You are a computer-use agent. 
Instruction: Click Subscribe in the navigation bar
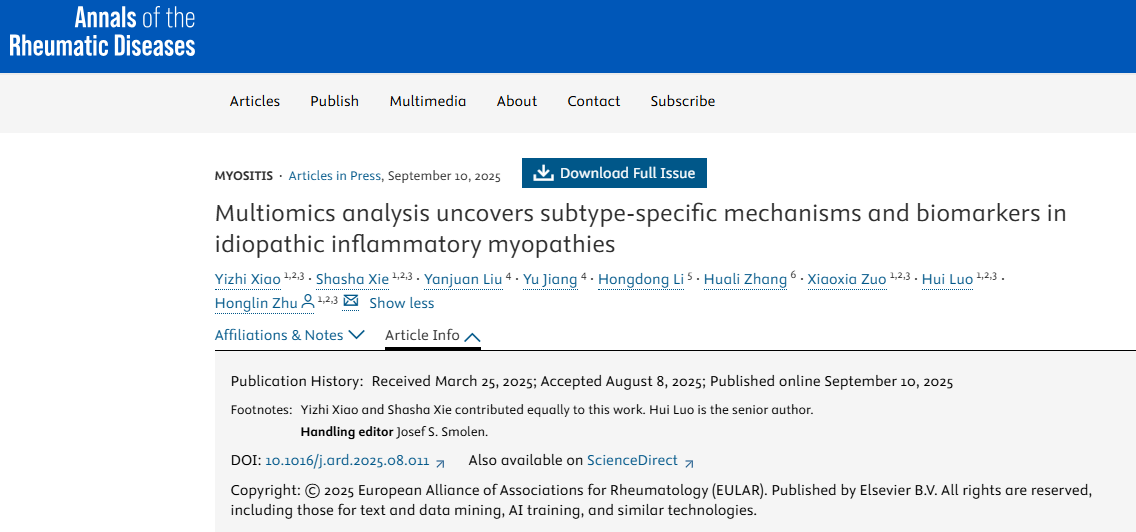(683, 101)
